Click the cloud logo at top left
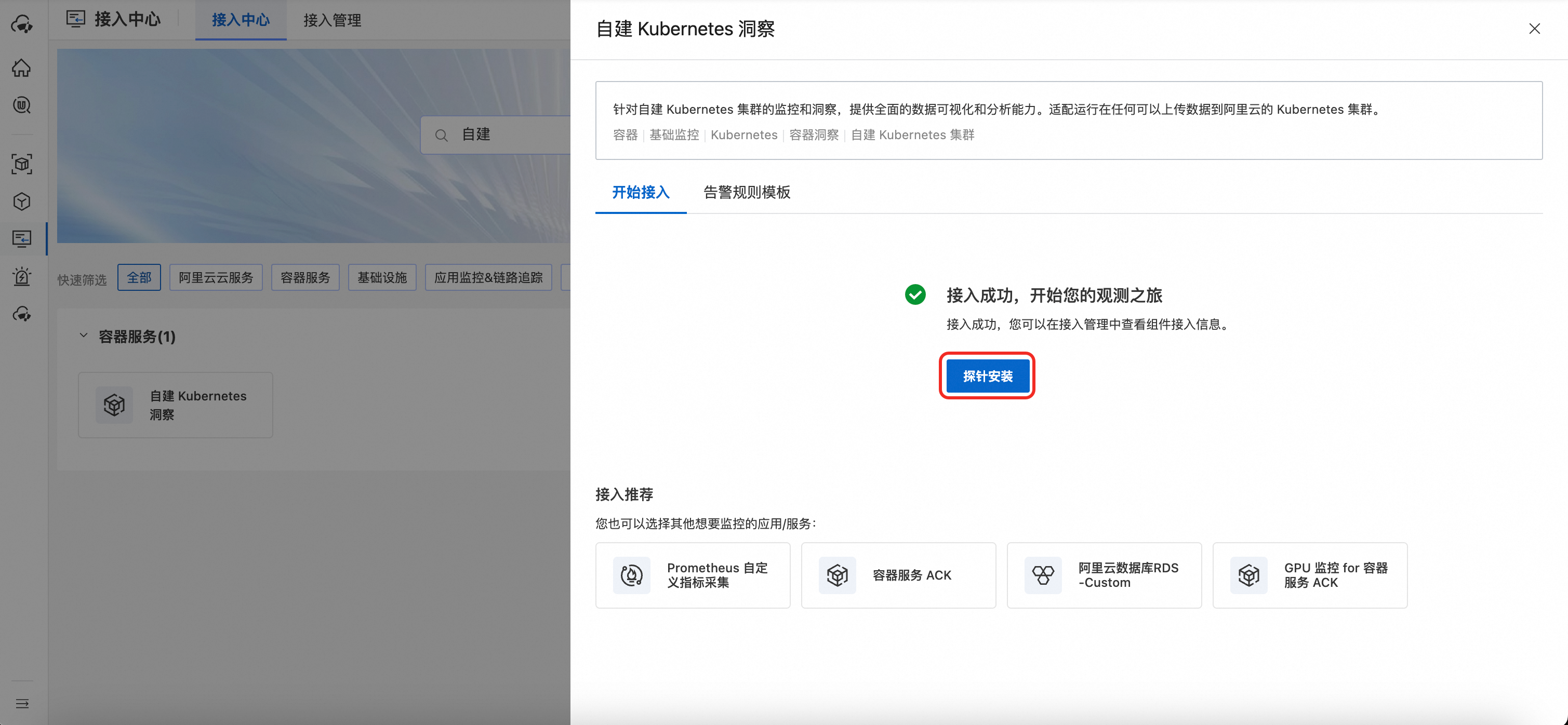Viewport: 1568px width, 725px height. tap(21, 24)
